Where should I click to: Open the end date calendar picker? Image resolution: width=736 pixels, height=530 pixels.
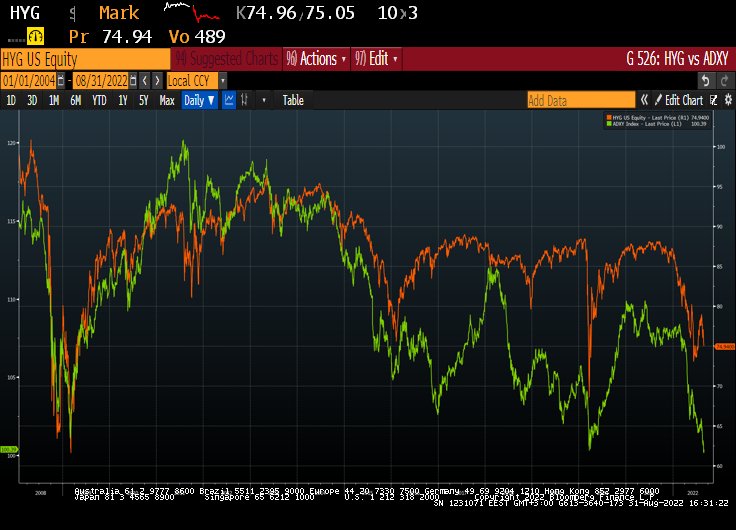133,81
